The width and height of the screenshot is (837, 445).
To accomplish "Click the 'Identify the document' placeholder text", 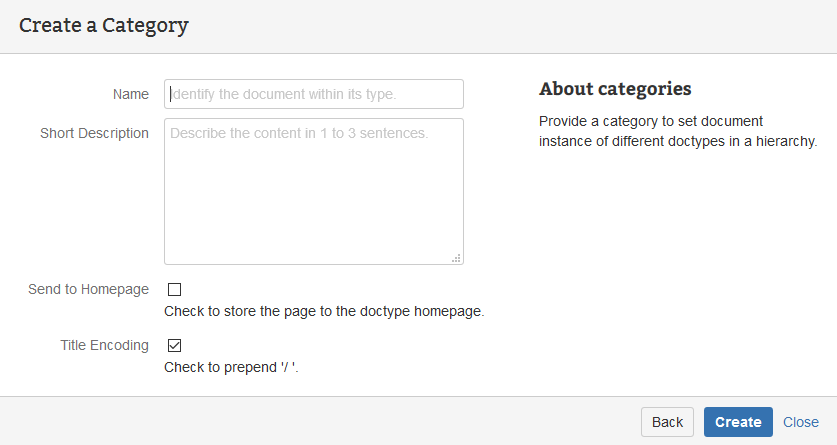I will pos(284,94).
